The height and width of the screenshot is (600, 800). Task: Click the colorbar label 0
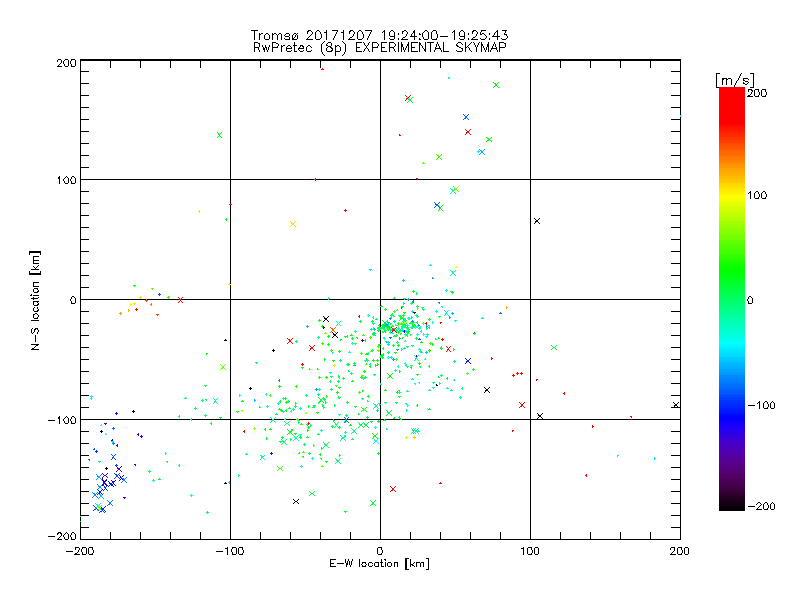coord(750,300)
